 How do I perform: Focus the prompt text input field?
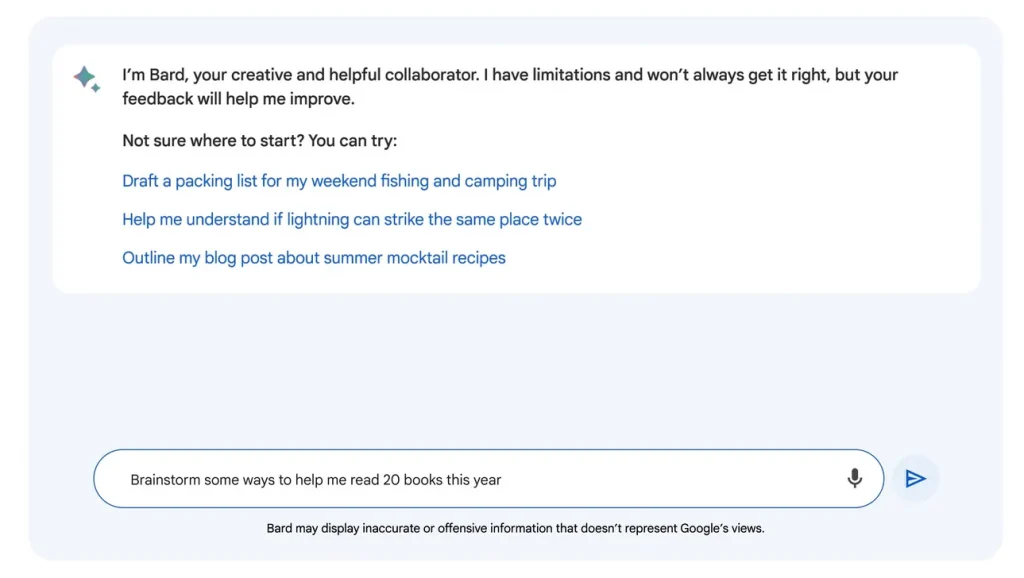pyautogui.click(x=480, y=479)
